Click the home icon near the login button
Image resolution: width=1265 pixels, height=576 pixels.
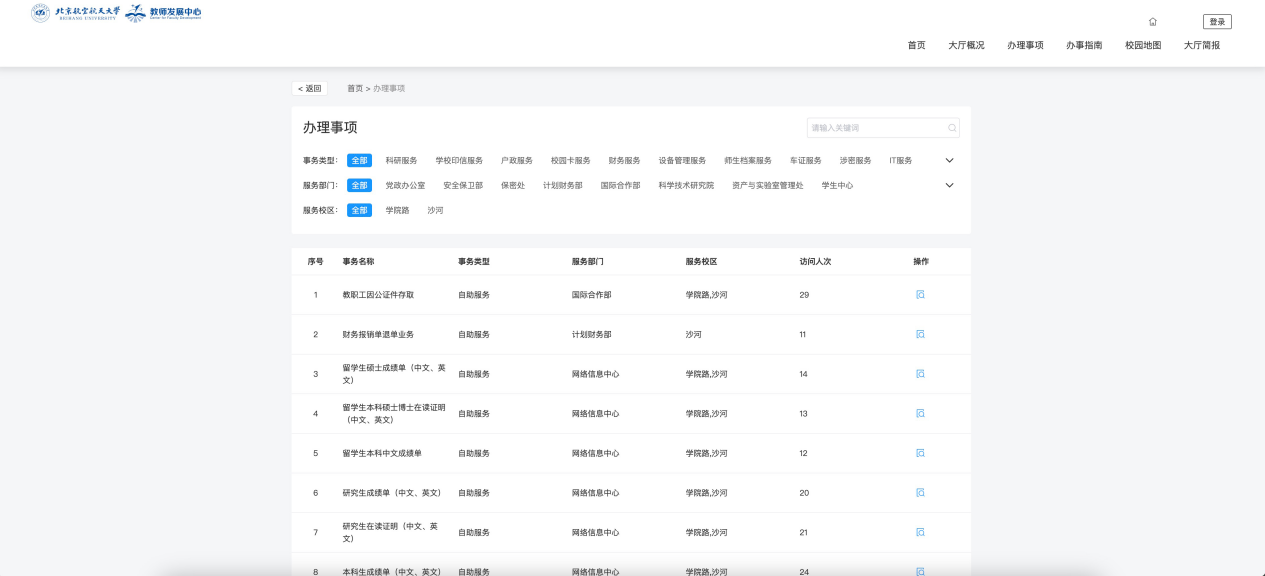pos(1152,22)
